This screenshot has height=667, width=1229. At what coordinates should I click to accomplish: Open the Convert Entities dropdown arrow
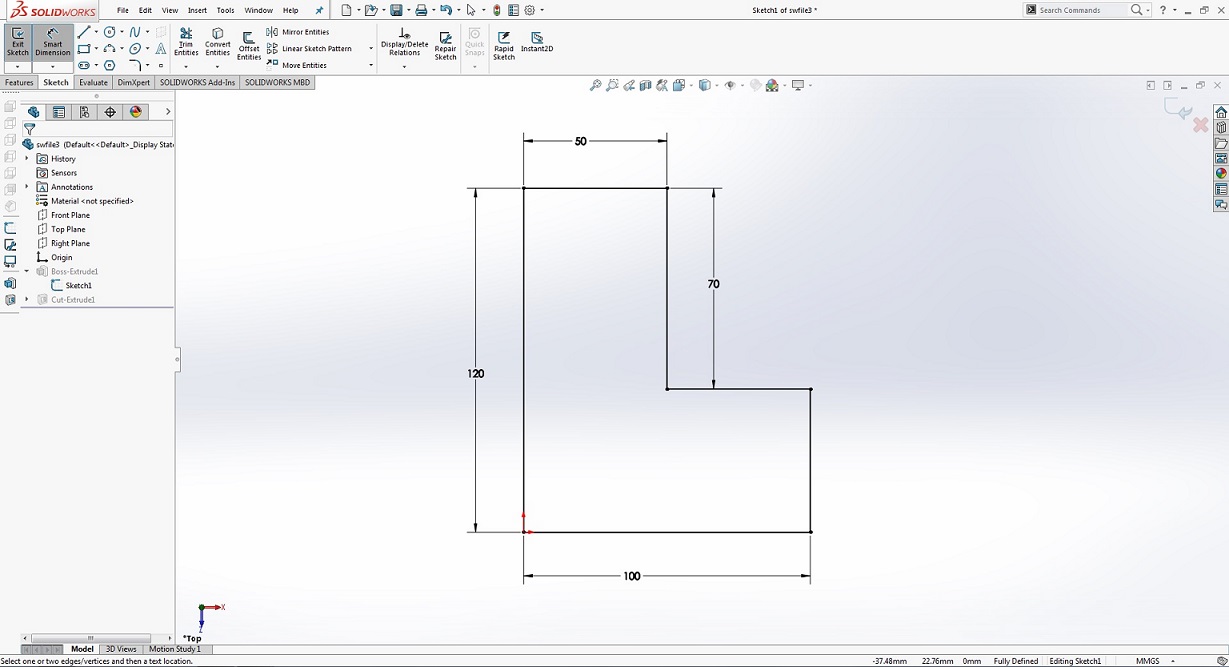click(x=217, y=67)
